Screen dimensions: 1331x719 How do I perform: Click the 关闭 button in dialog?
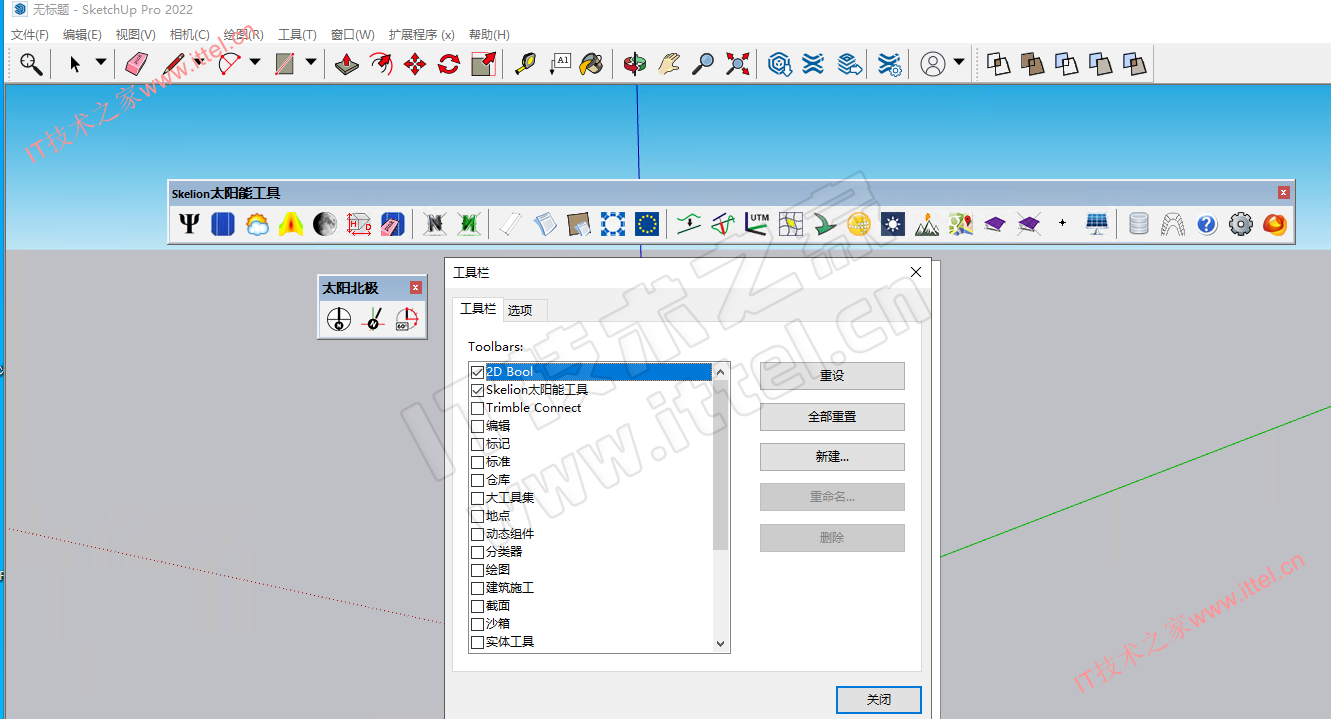coord(879,700)
